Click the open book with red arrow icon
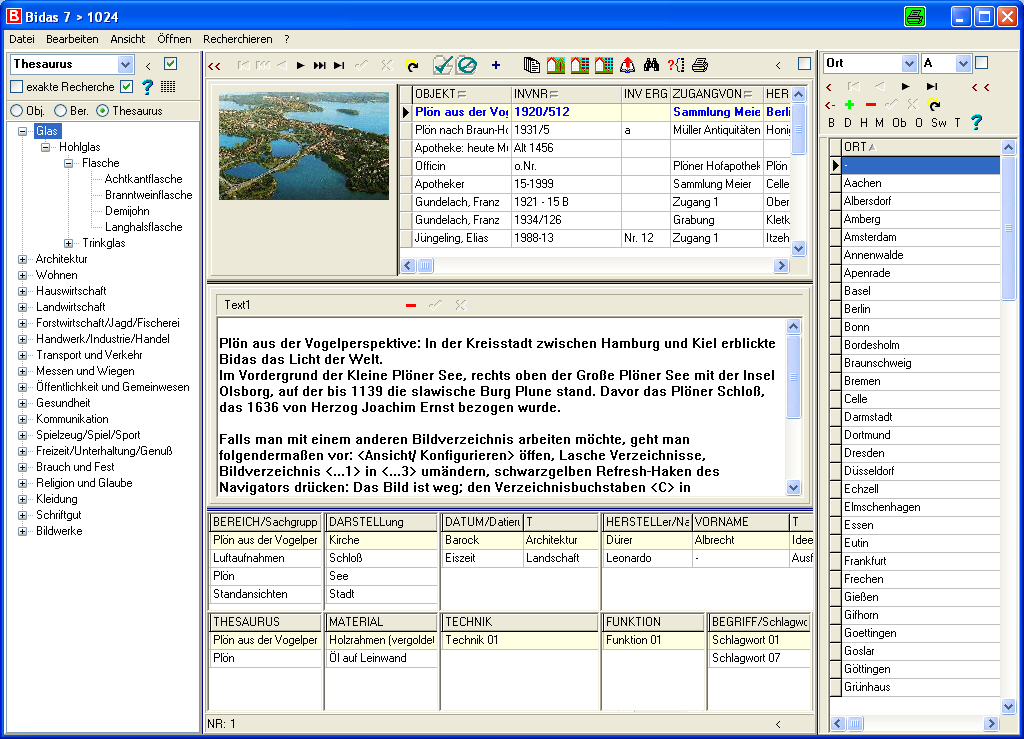Viewport: 1024px width, 739px height. point(628,65)
